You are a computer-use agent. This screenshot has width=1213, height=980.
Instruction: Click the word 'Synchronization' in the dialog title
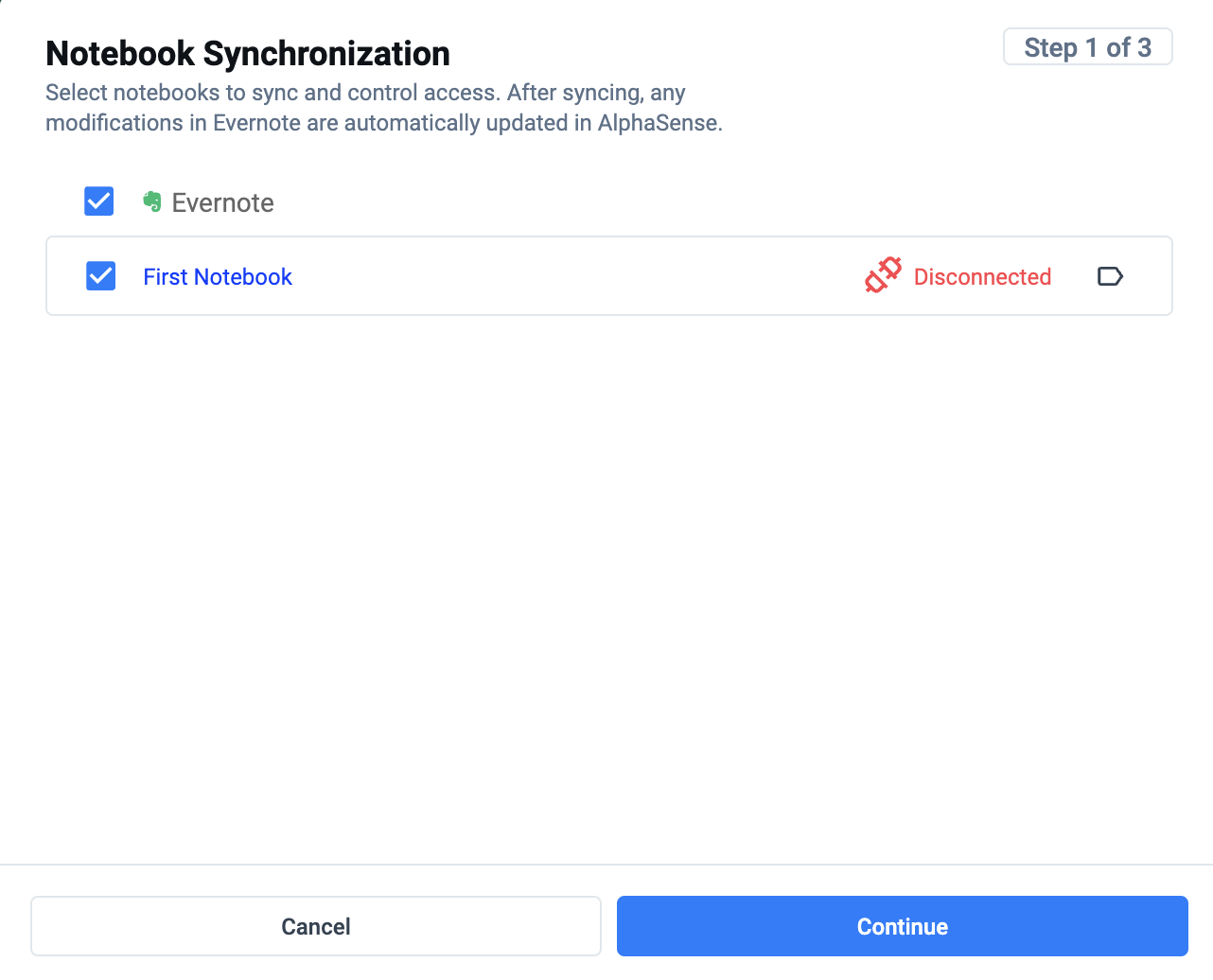(x=326, y=54)
